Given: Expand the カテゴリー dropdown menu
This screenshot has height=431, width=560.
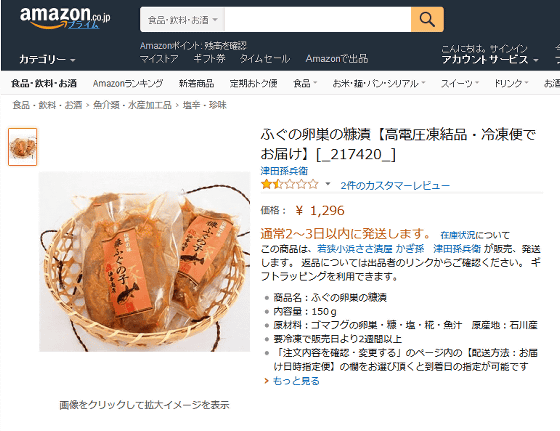Looking at the screenshot, I should (x=47, y=59).
